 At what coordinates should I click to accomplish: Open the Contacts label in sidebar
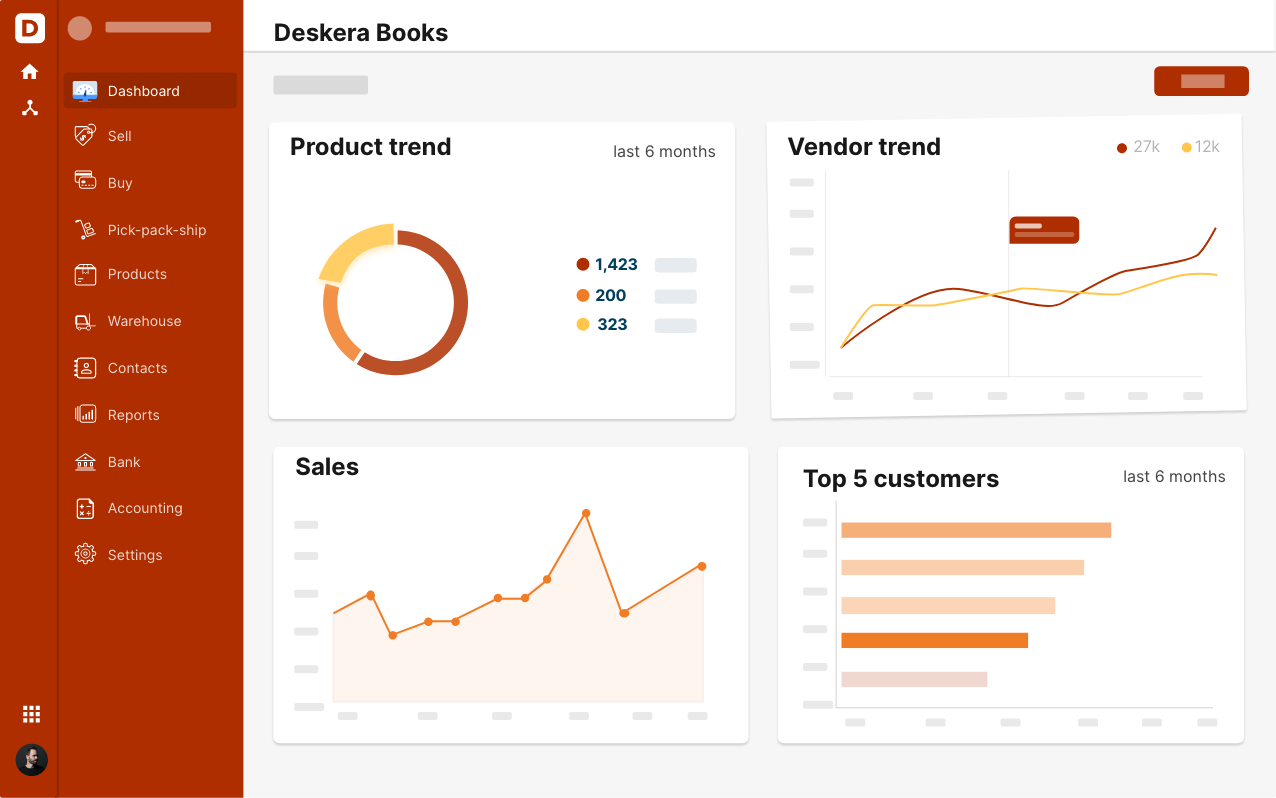point(138,368)
